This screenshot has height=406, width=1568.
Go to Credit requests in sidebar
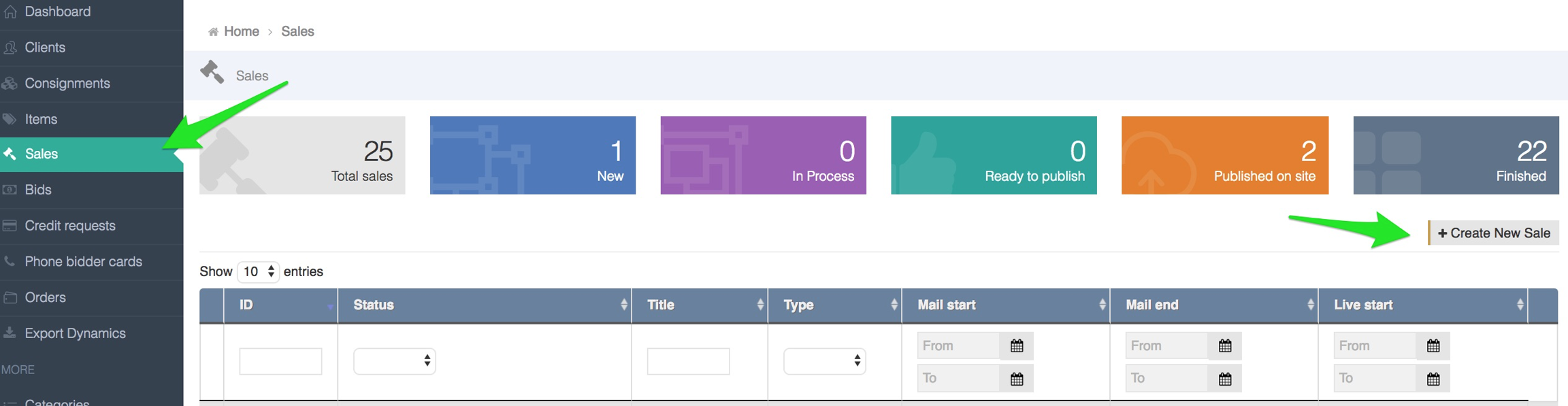[70, 226]
